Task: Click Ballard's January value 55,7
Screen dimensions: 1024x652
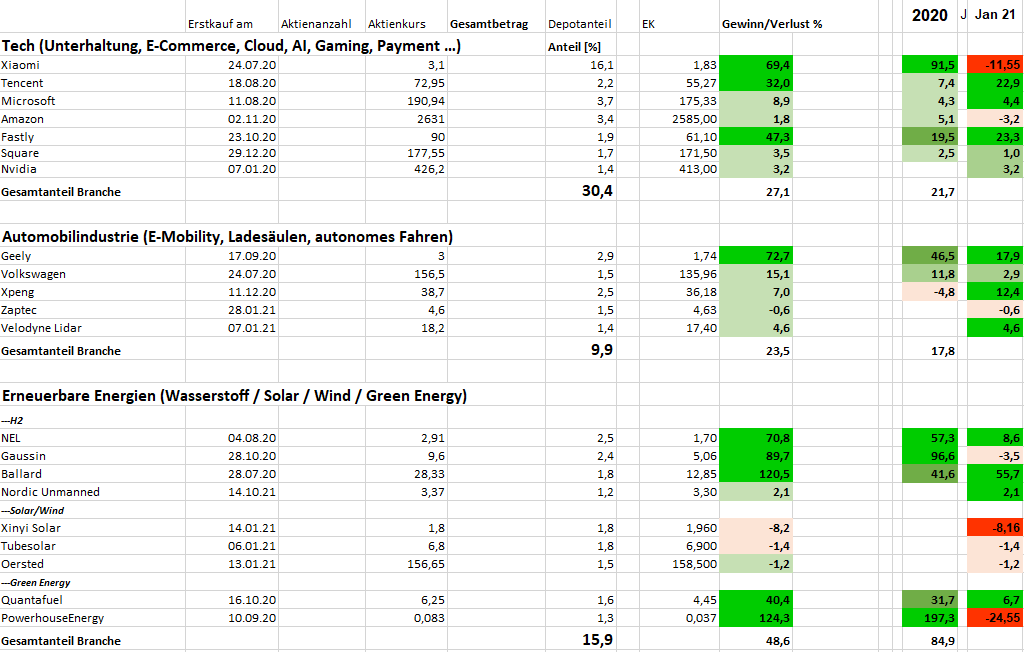Action: (995, 474)
